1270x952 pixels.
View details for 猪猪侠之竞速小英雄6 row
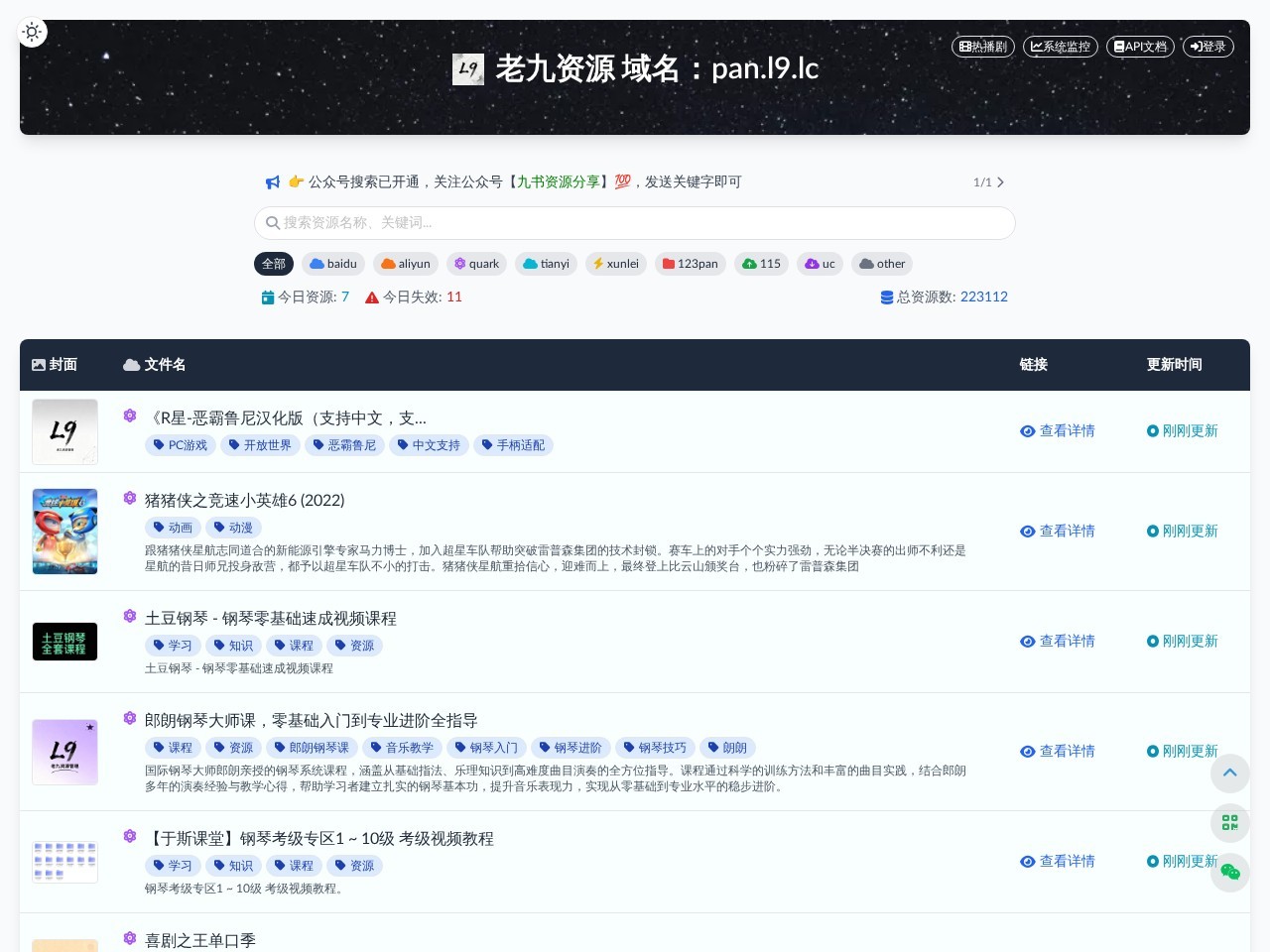tap(1058, 532)
